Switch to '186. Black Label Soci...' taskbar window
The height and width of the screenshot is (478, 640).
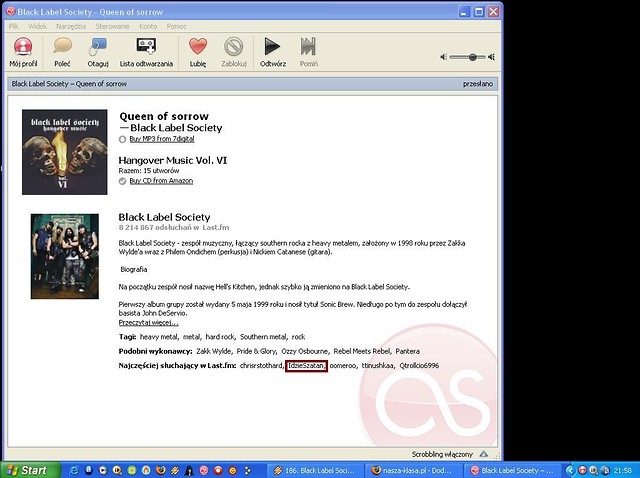pos(314,470)
